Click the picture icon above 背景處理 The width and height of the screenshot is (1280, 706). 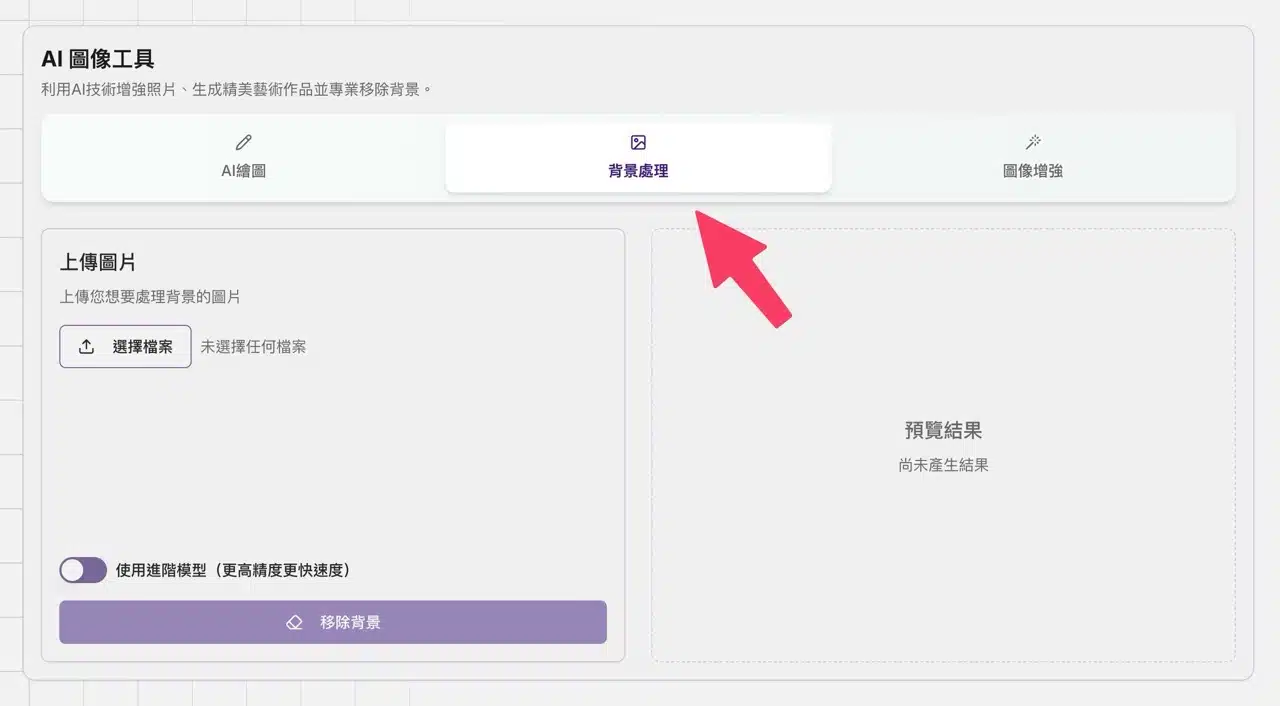point(638,143)
